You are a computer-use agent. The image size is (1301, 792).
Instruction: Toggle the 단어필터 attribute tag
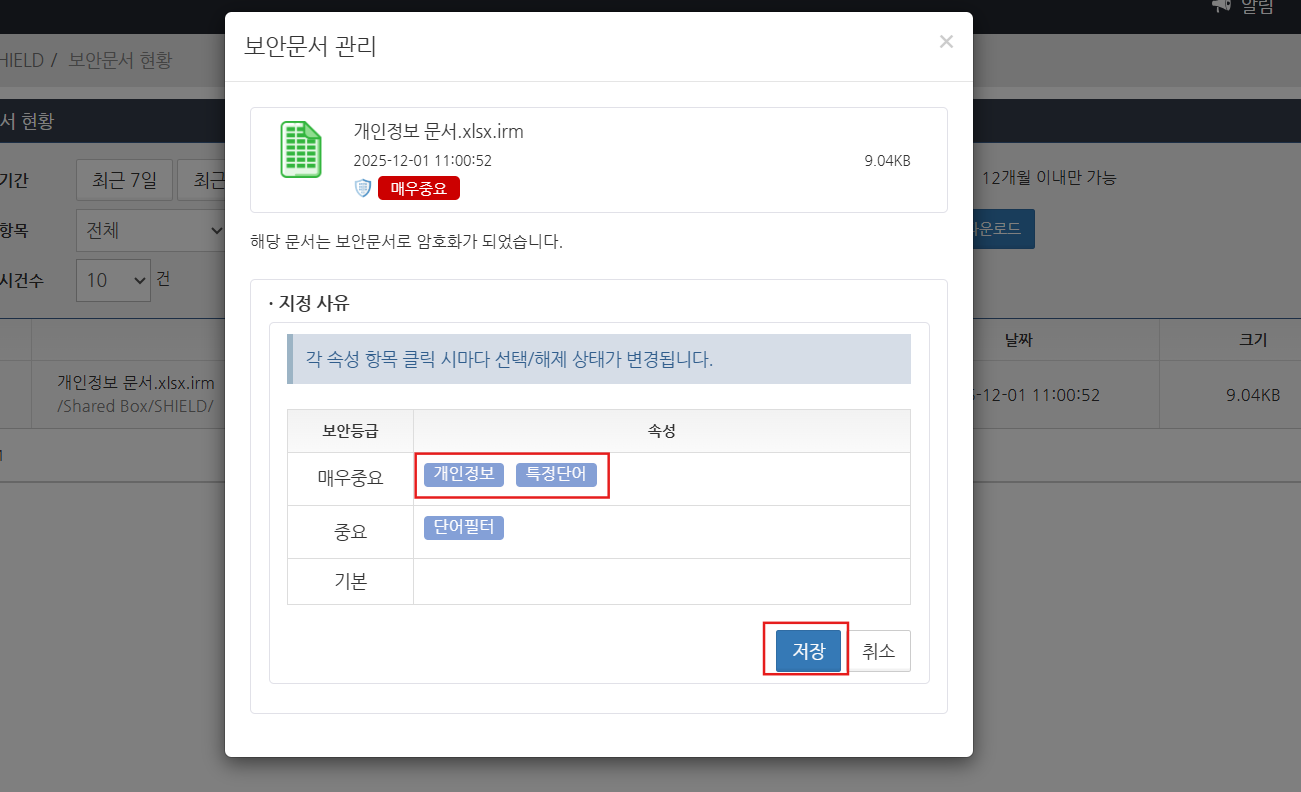tap(464, 528)
